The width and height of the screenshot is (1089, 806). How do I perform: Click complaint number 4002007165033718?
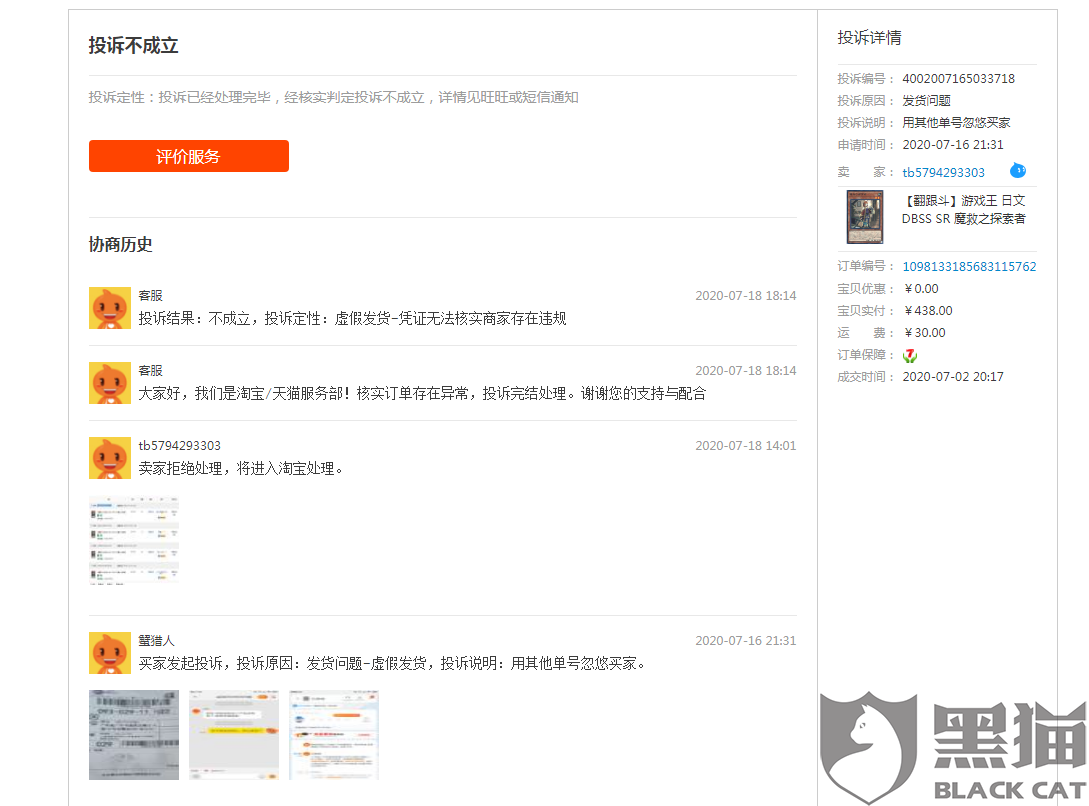958,78
